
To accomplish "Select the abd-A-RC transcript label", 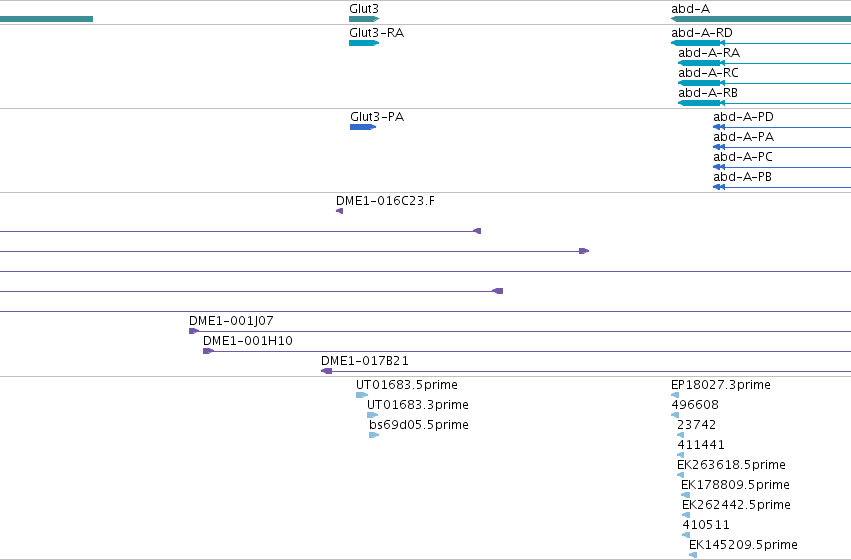I will coord(708,73).
